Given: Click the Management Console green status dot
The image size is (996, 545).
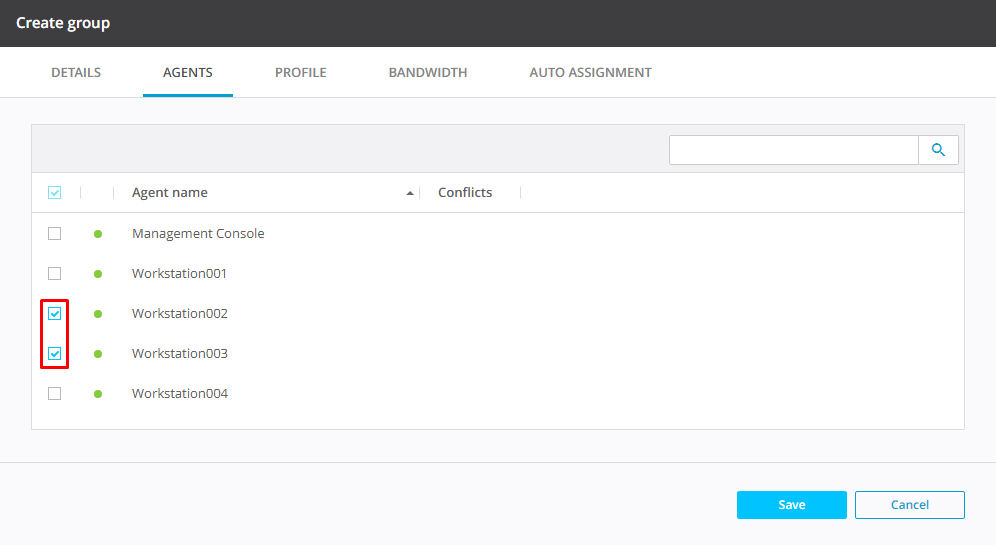Looking at the screenshot, I should point(98,234).
